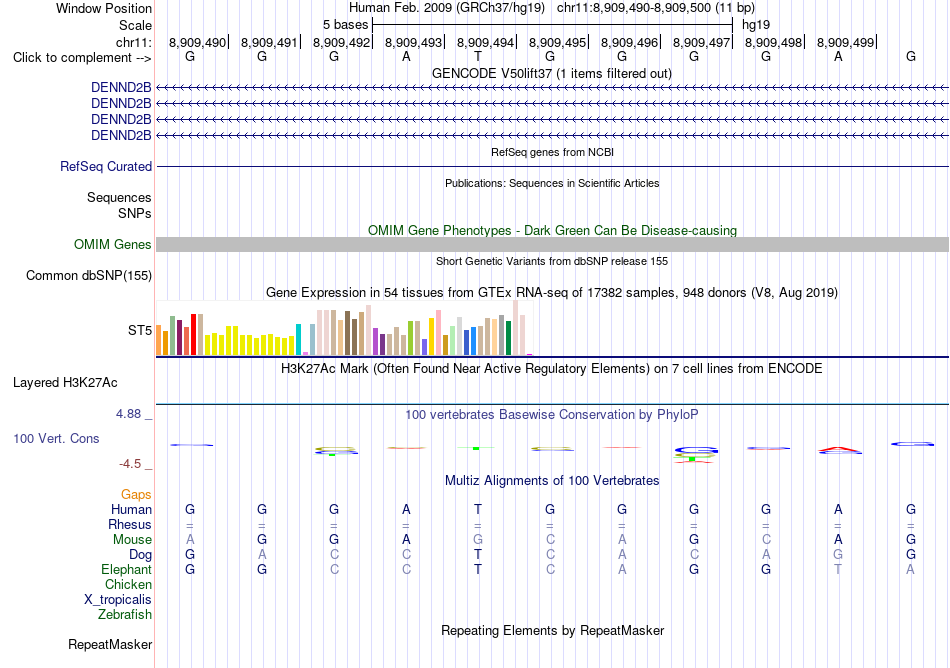Open '100 vertebrates Basewise Conservation by PhyloP' title
Viewport: 950px width, 668px height.
551,414
